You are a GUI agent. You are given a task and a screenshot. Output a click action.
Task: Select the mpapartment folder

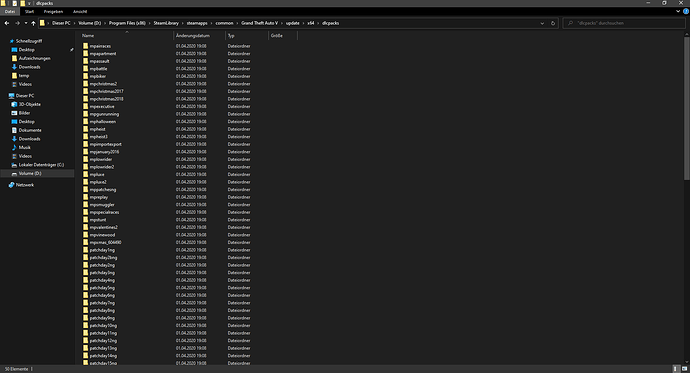(103, 53)
